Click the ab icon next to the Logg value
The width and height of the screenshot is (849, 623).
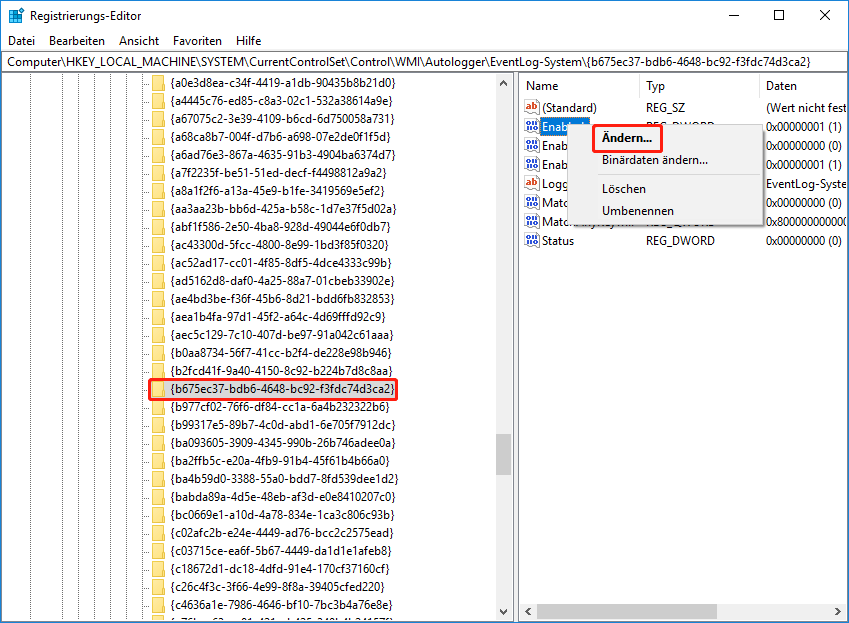tap(531, 183)
